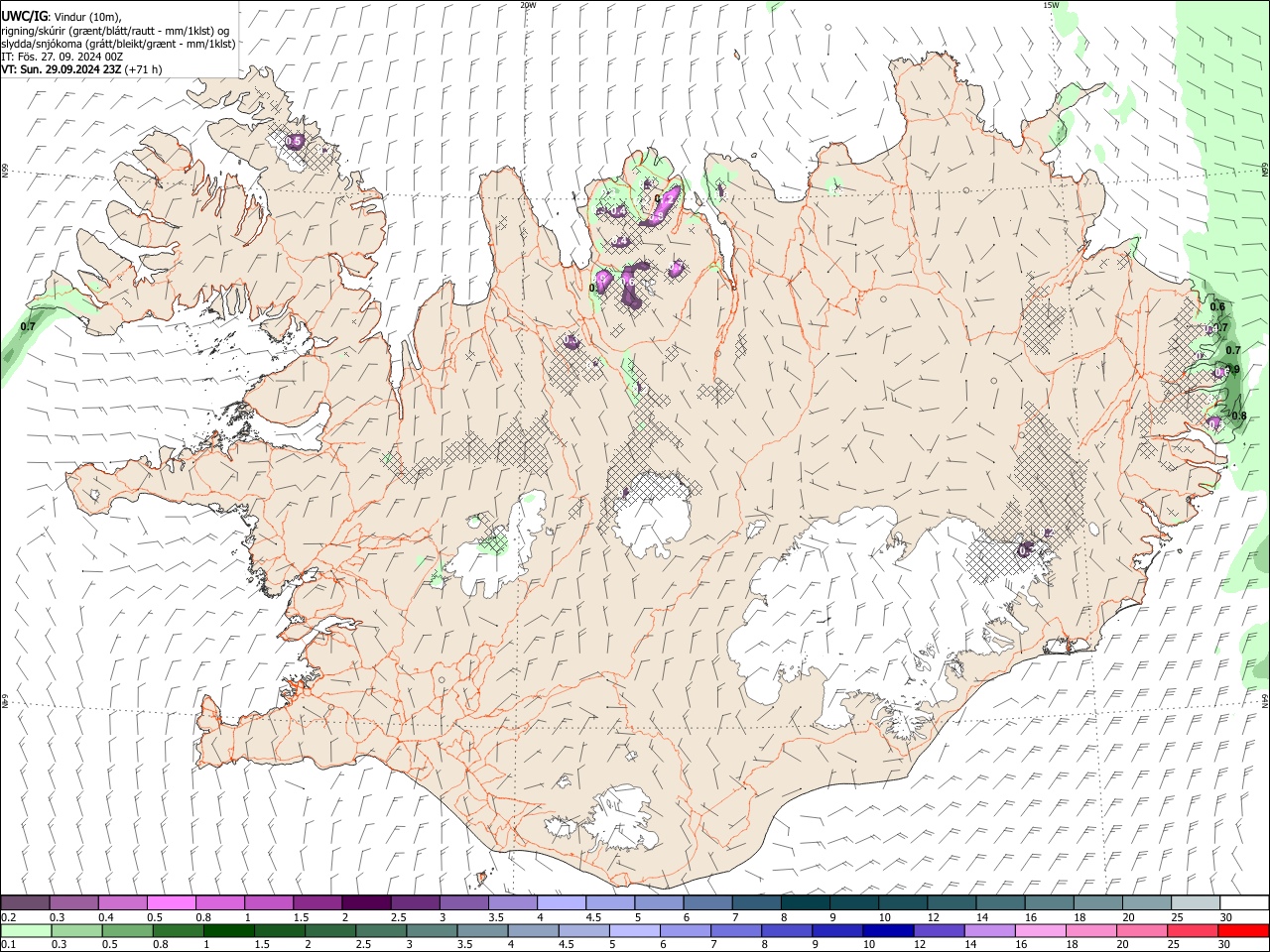Click the 'slydda/snjókoma' legend description line
The height and width of the screenshot is (952, 1270).
pyautogui.click(x=118, y=44)
